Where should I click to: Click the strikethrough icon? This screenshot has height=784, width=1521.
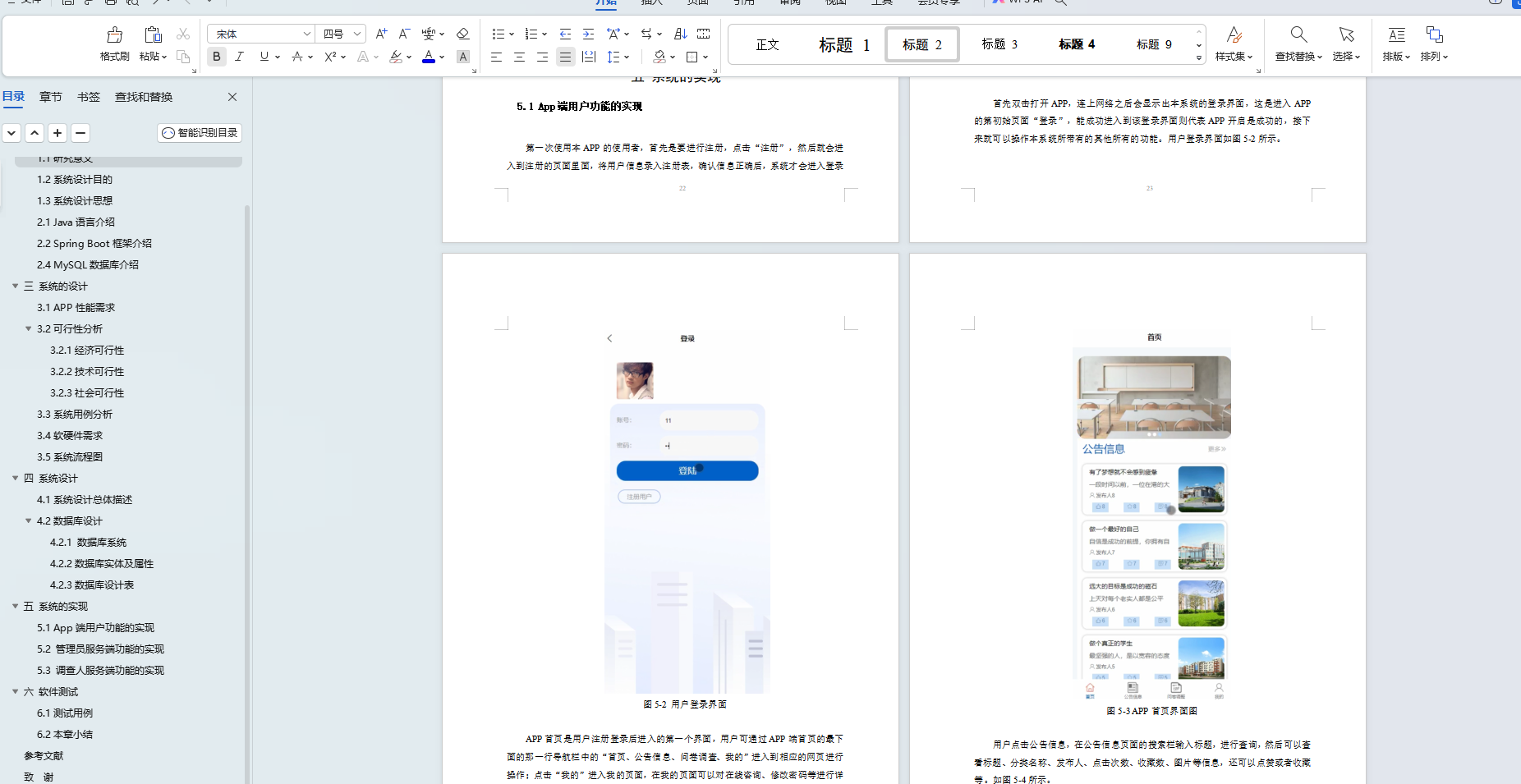[297, 57]
